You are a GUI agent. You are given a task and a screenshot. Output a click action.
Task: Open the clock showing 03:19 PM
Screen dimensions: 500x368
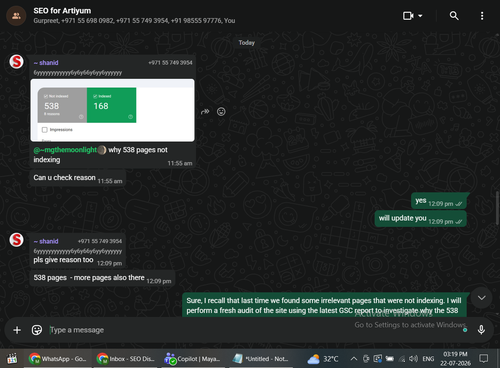(455, 359)
